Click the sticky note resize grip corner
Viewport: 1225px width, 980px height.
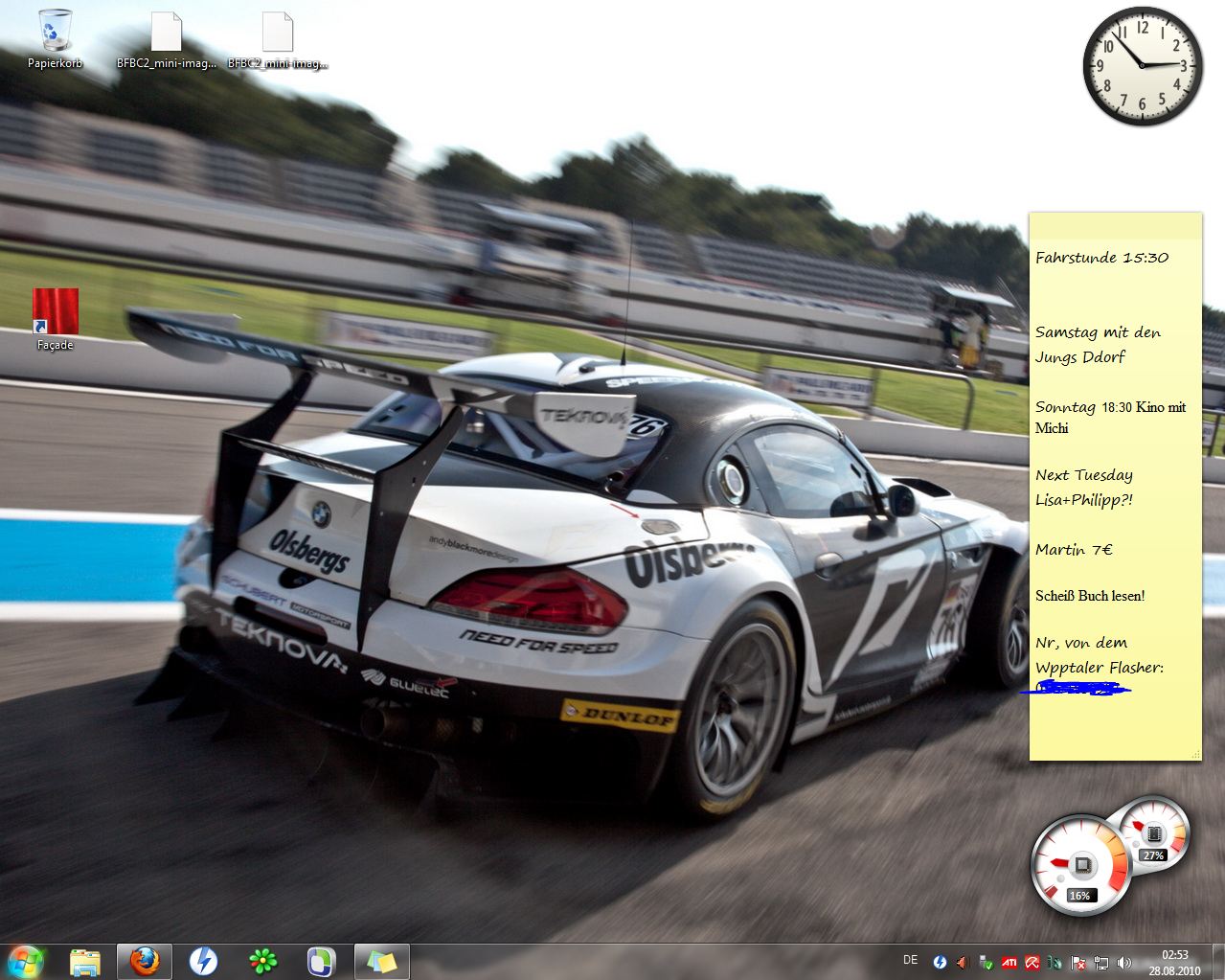tap(1195, 755)
